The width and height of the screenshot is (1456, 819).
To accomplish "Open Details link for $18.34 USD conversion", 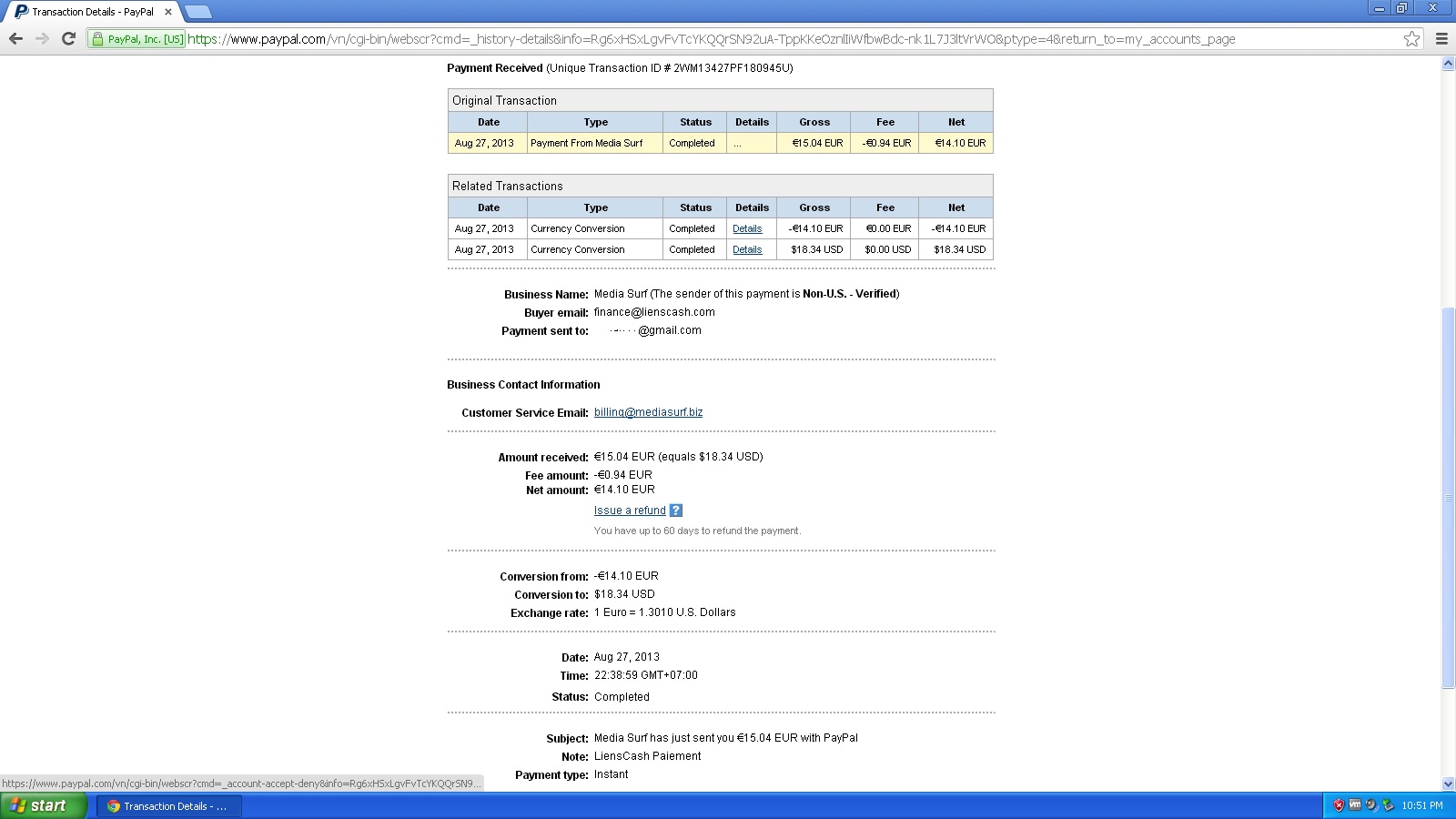I will tap(747, 249).
